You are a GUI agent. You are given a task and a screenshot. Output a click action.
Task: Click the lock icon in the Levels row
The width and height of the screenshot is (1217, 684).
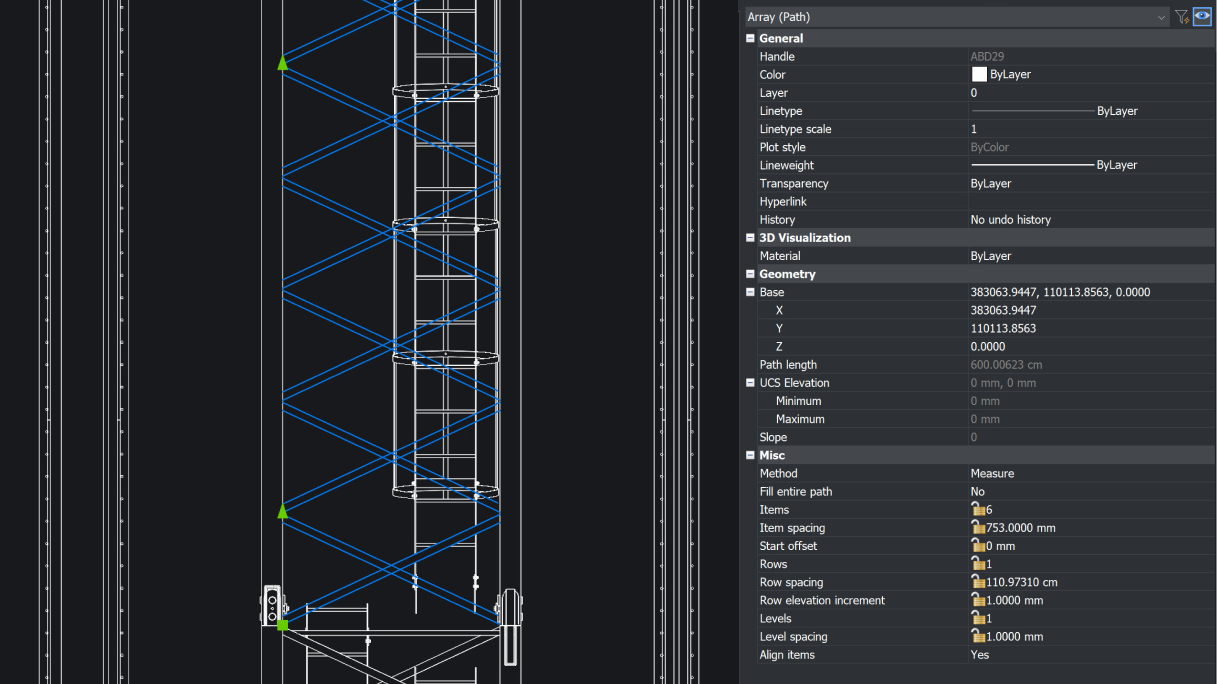(978, 618)
